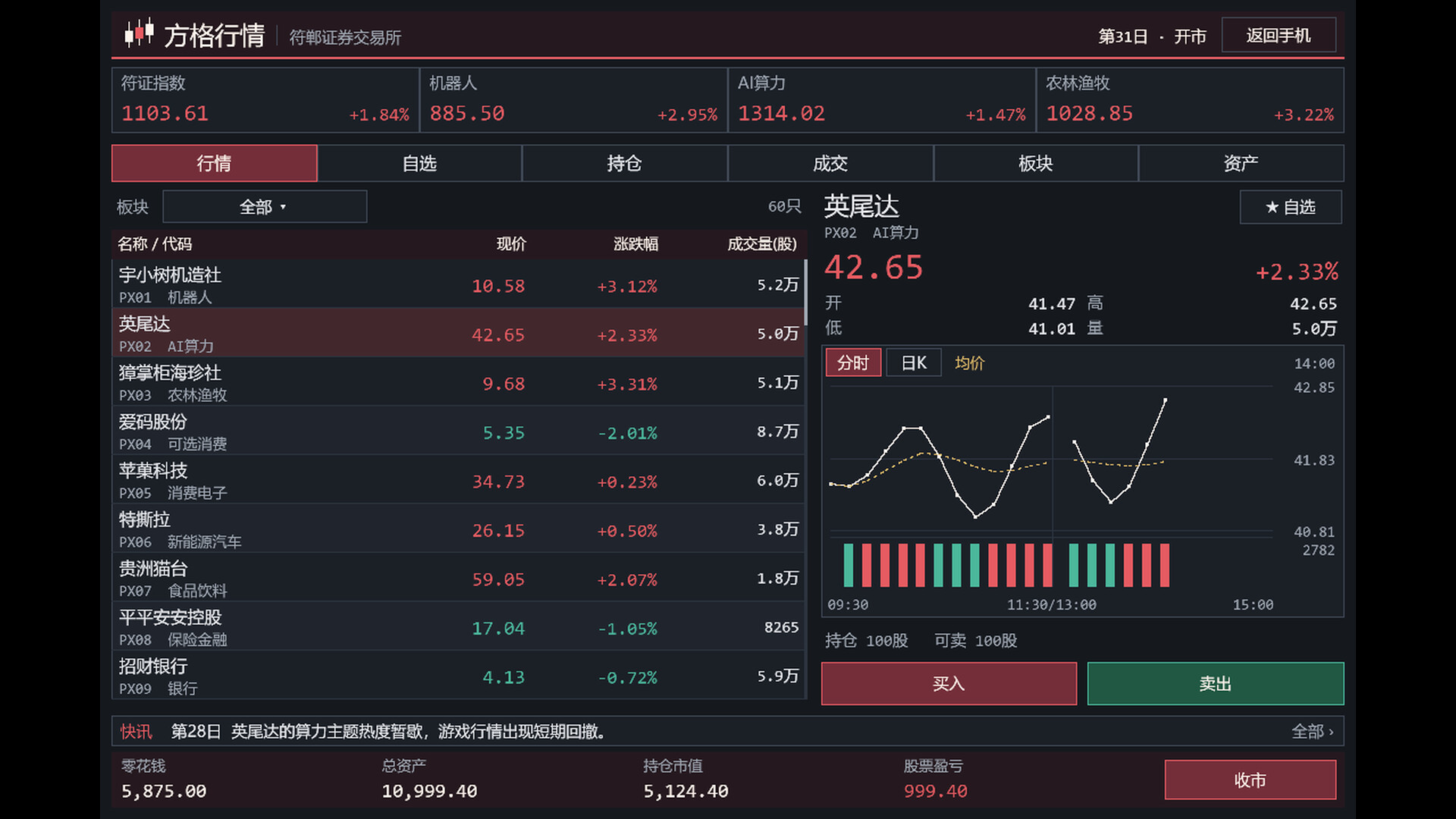Select the 宇小树机造社 stock row
Screen dimensions: 1456x819
(458, 284)
